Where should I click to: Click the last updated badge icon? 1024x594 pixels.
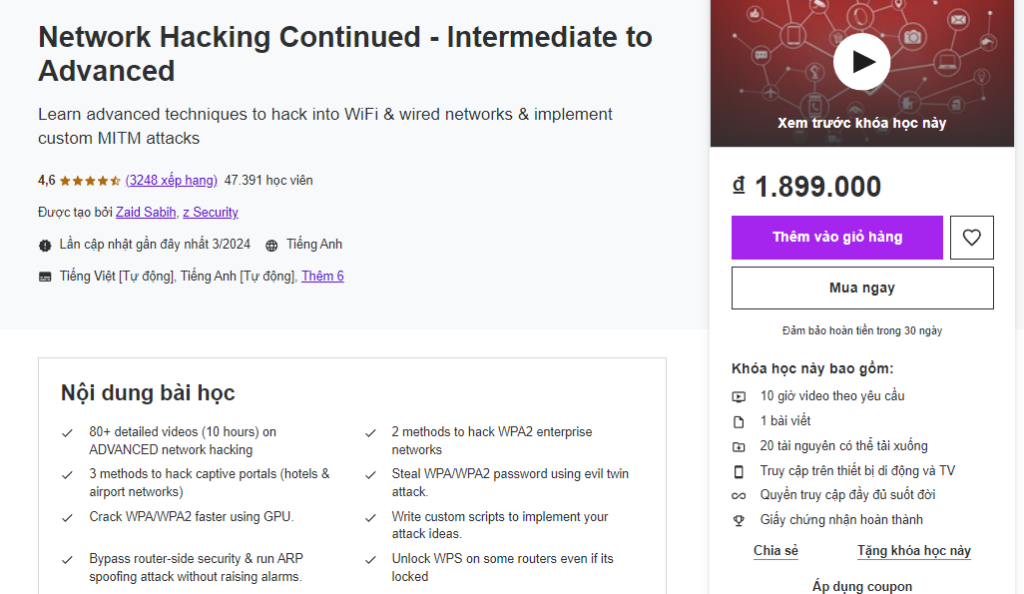click(x=45, y=245)
